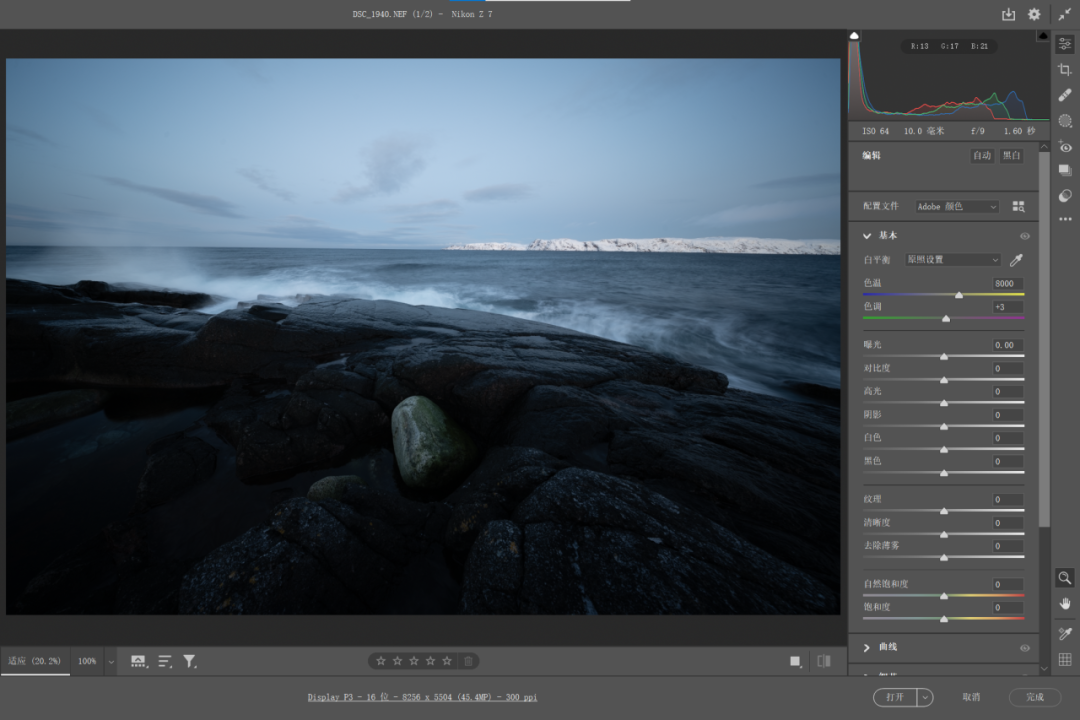Click the 曝光 exposure slider handle
This screenshot has height=720, width=1080.
pyautogui.click(x=943, y=356)
